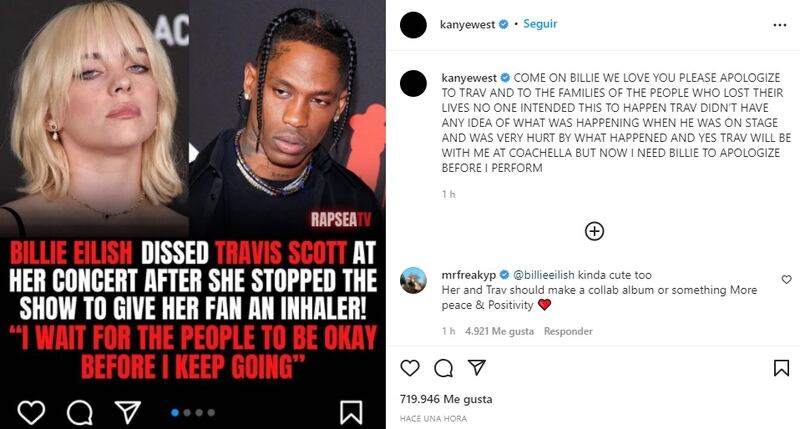Tap the send arrow icon on the image
The image size is (800, 429).
128,412
